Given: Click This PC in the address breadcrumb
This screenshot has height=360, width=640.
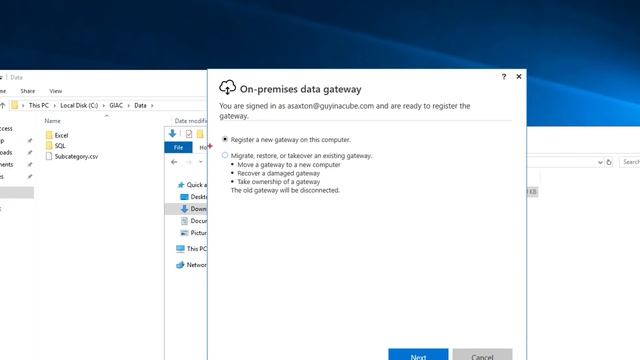Looking at the screenshot, I should click(39, 105).
